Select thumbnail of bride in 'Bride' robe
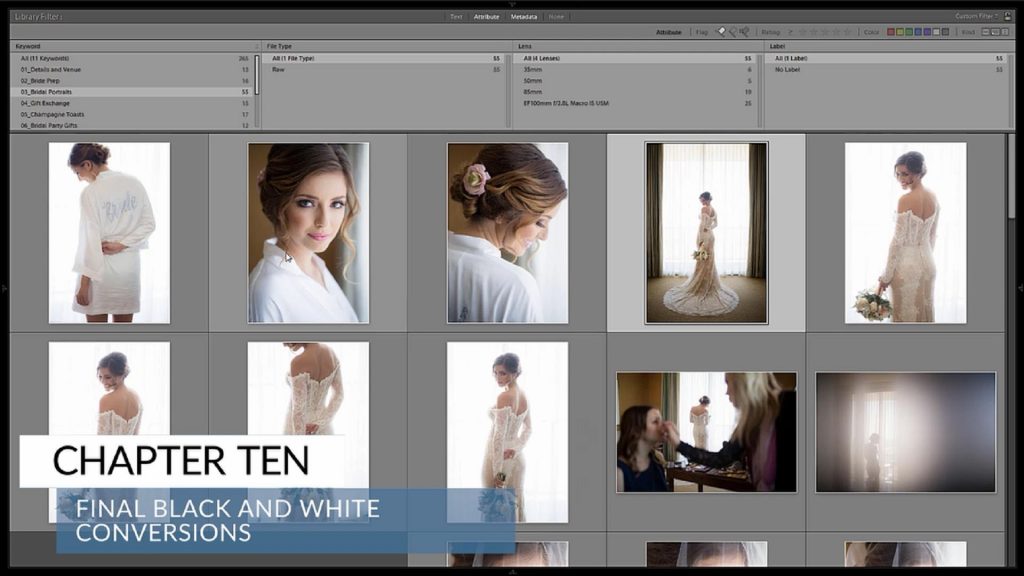 coord(109,233)
